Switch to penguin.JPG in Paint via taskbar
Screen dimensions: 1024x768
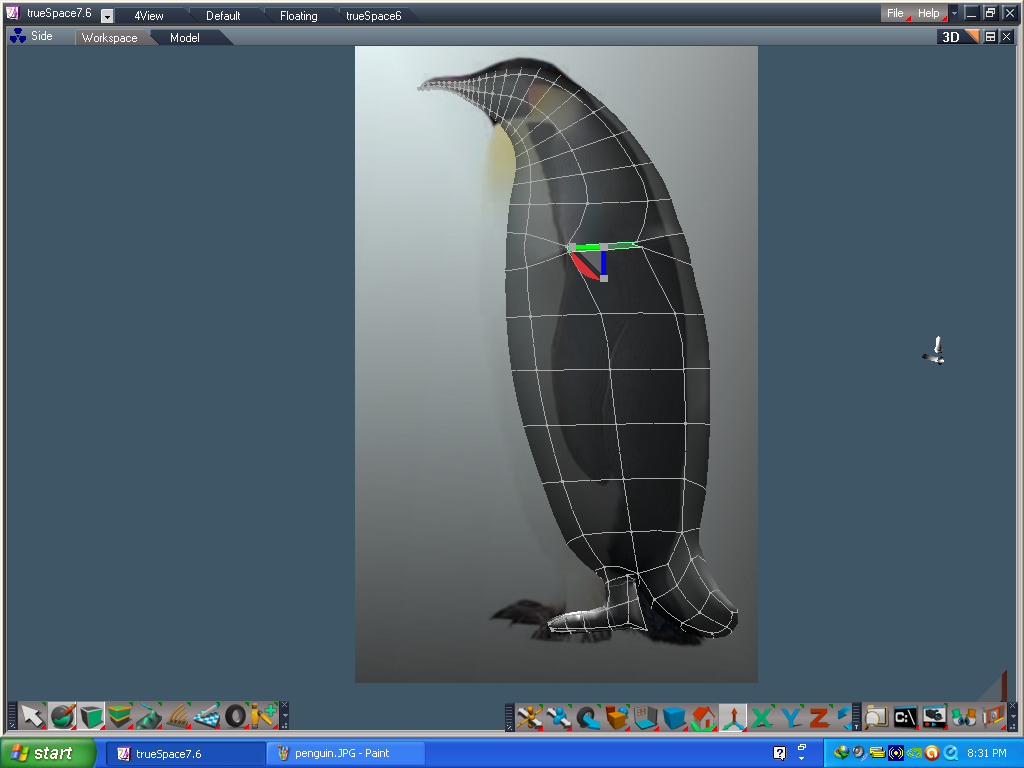[345, 753]
